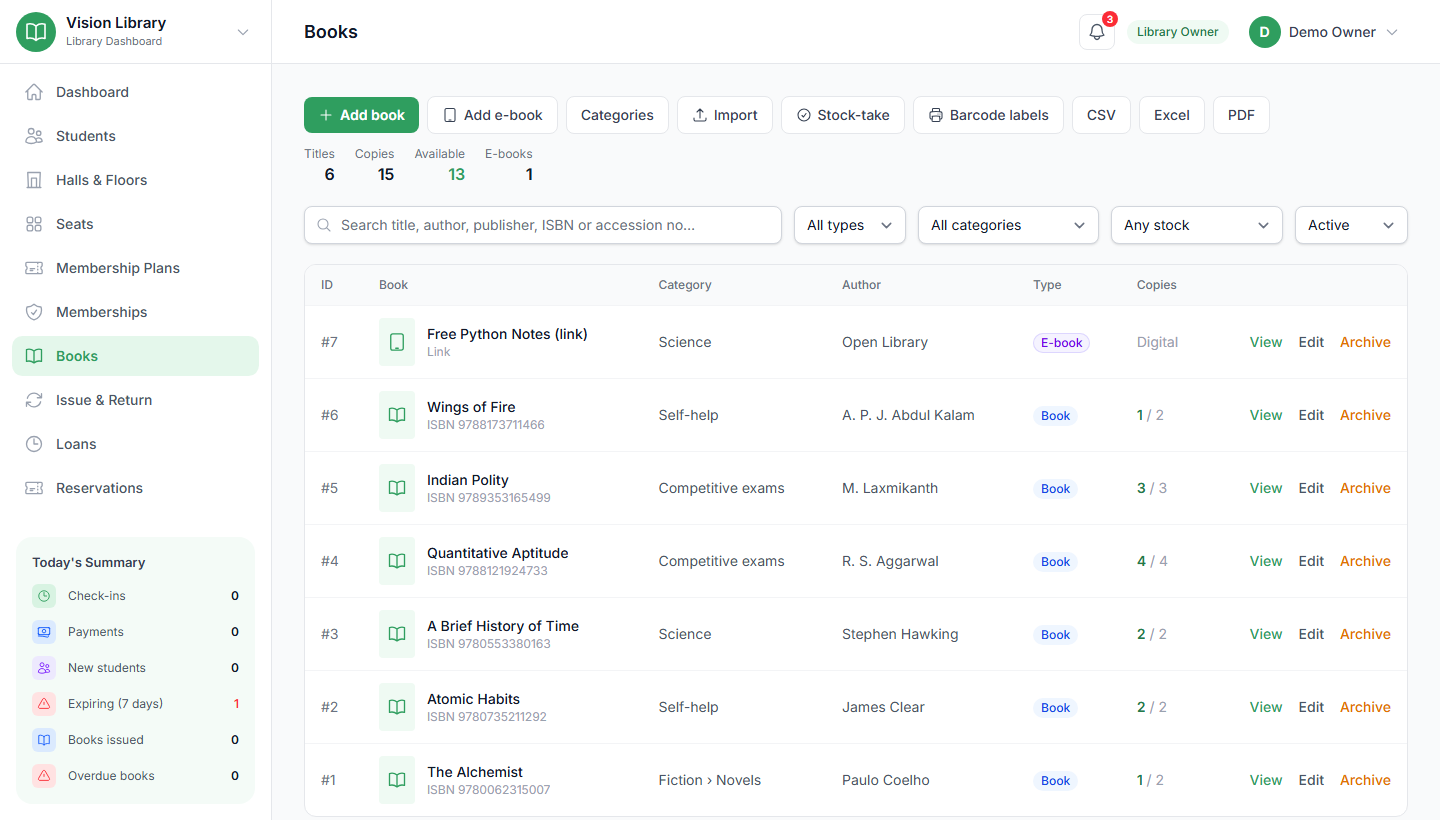
Task: Expand the Vision Library switcher chevron
Action: 243,32
